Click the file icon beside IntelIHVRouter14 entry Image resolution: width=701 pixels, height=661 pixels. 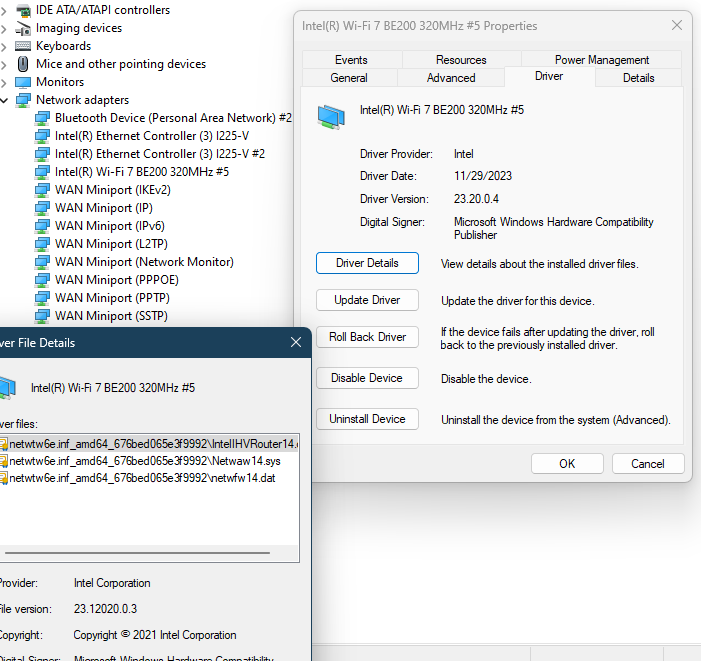pyautogui.click(x=4, y=444)
